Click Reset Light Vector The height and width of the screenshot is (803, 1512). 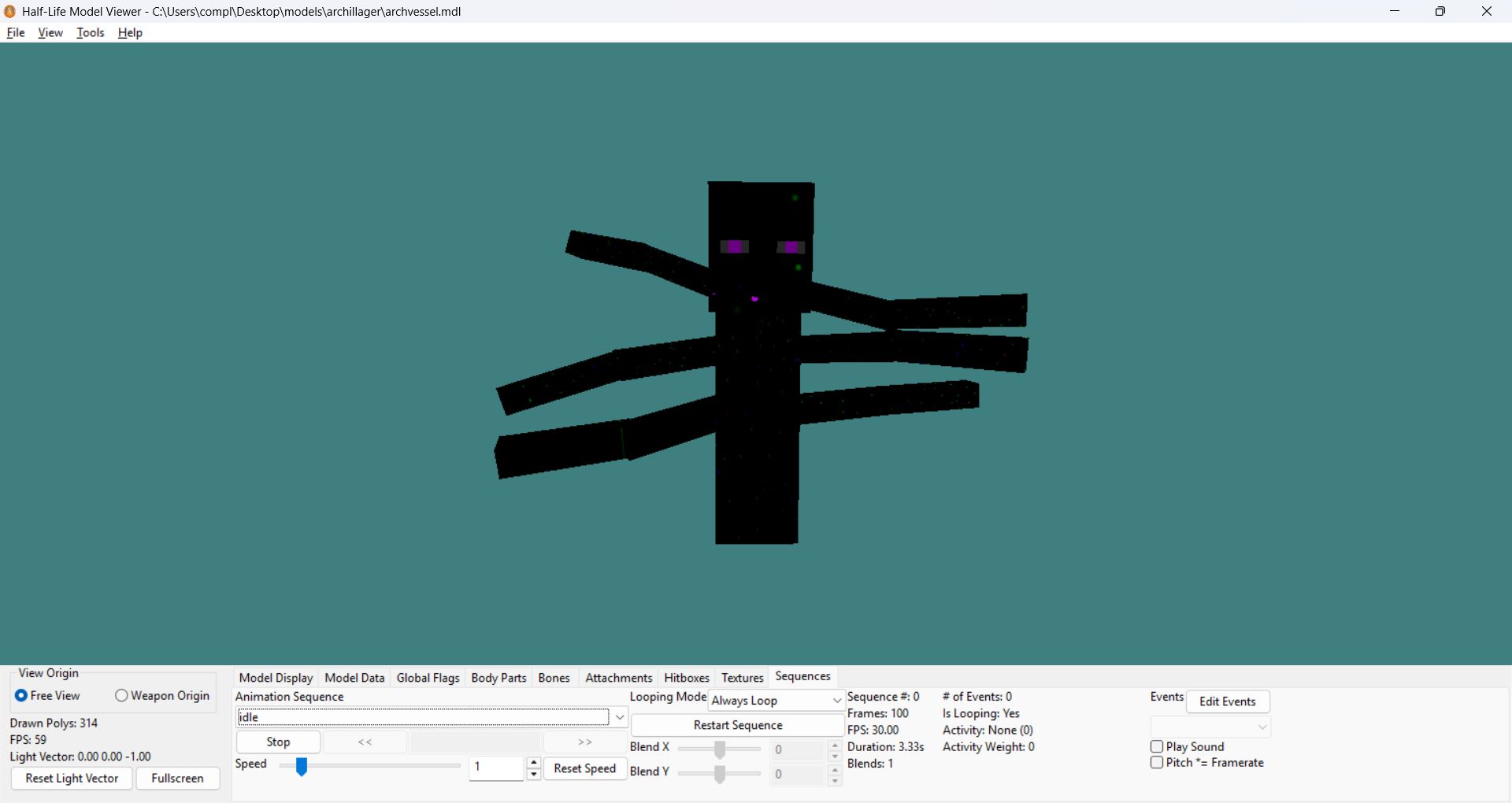pos(72,778)
